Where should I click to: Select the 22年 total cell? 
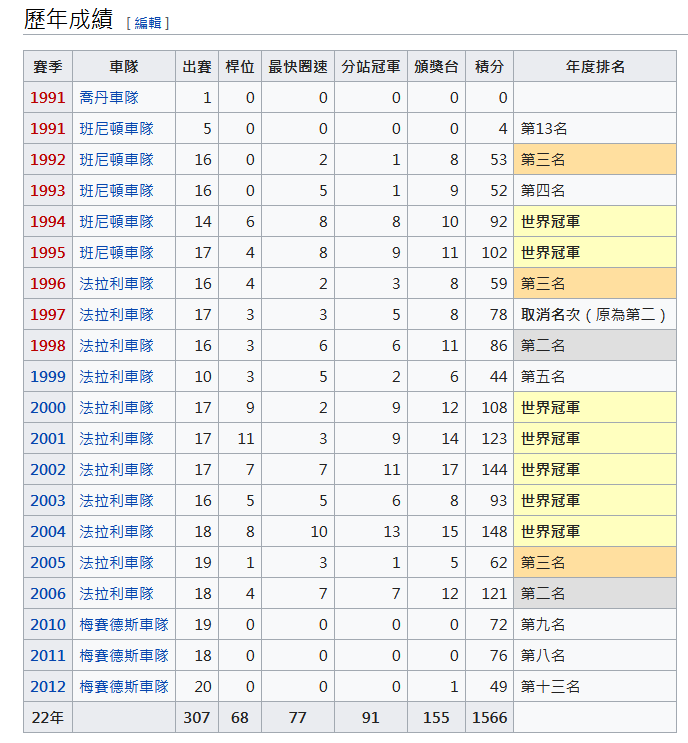pyautogui.click(x=48, y=717)
